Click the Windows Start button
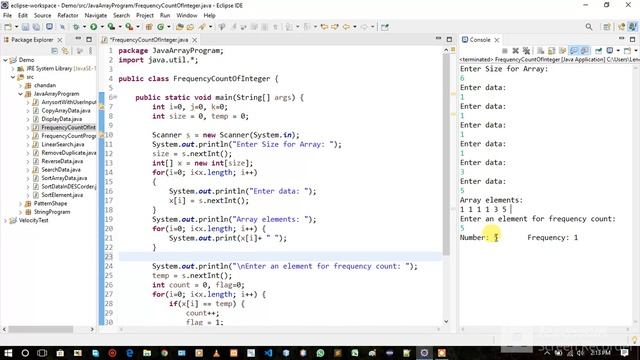 [x=8, y=353]
